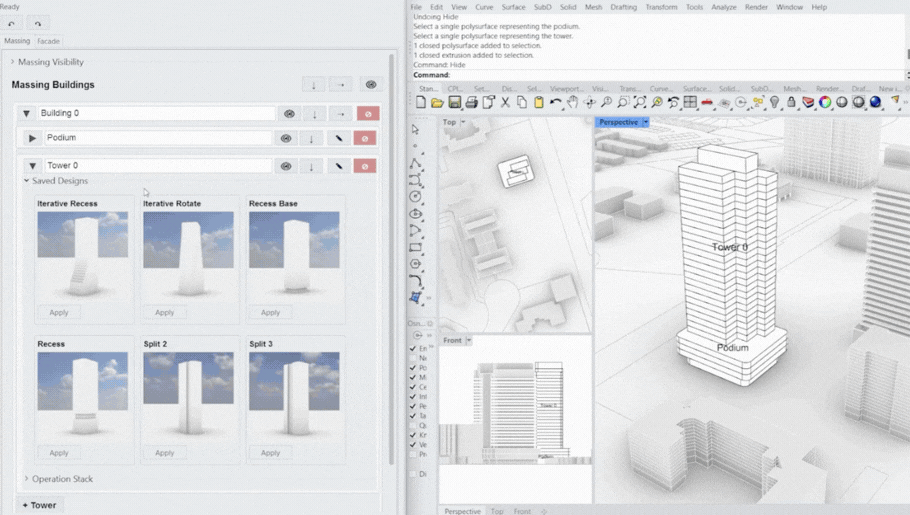Click the left panel vertical scrollbar
The width and height of the screenshot is (910, 515).
coord(392,258)
